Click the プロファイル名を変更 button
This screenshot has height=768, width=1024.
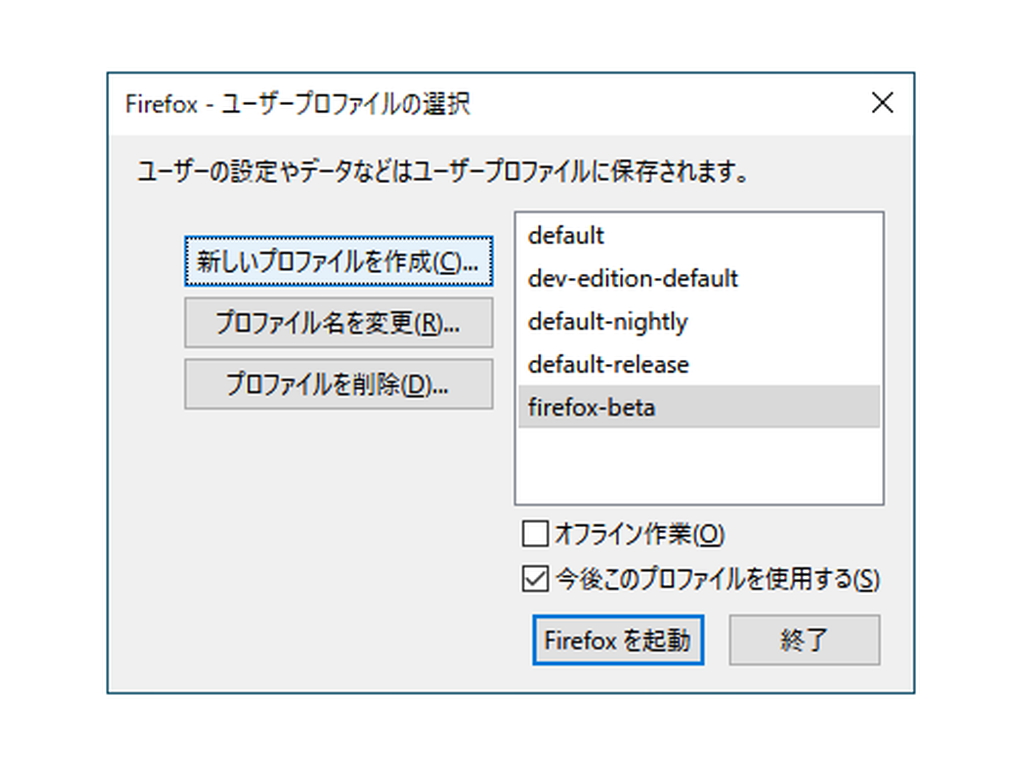click(338, 322)
